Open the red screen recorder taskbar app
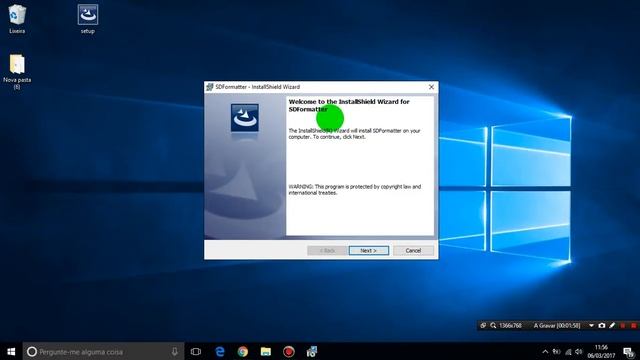This screenshot has height=360, width=640. click(x=289, y=351)
